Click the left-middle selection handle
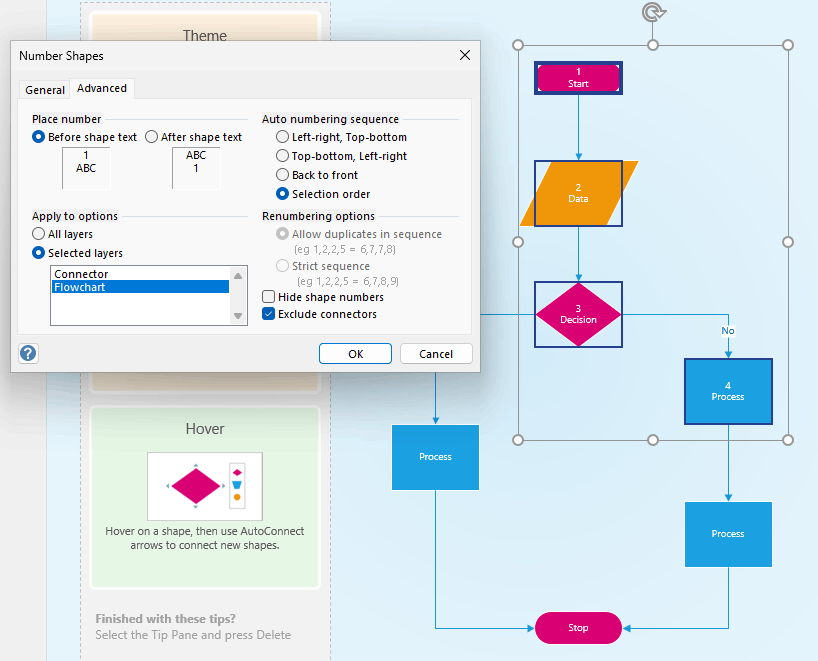The height and width of the screenshot is (661, 818). coord(518,242)
